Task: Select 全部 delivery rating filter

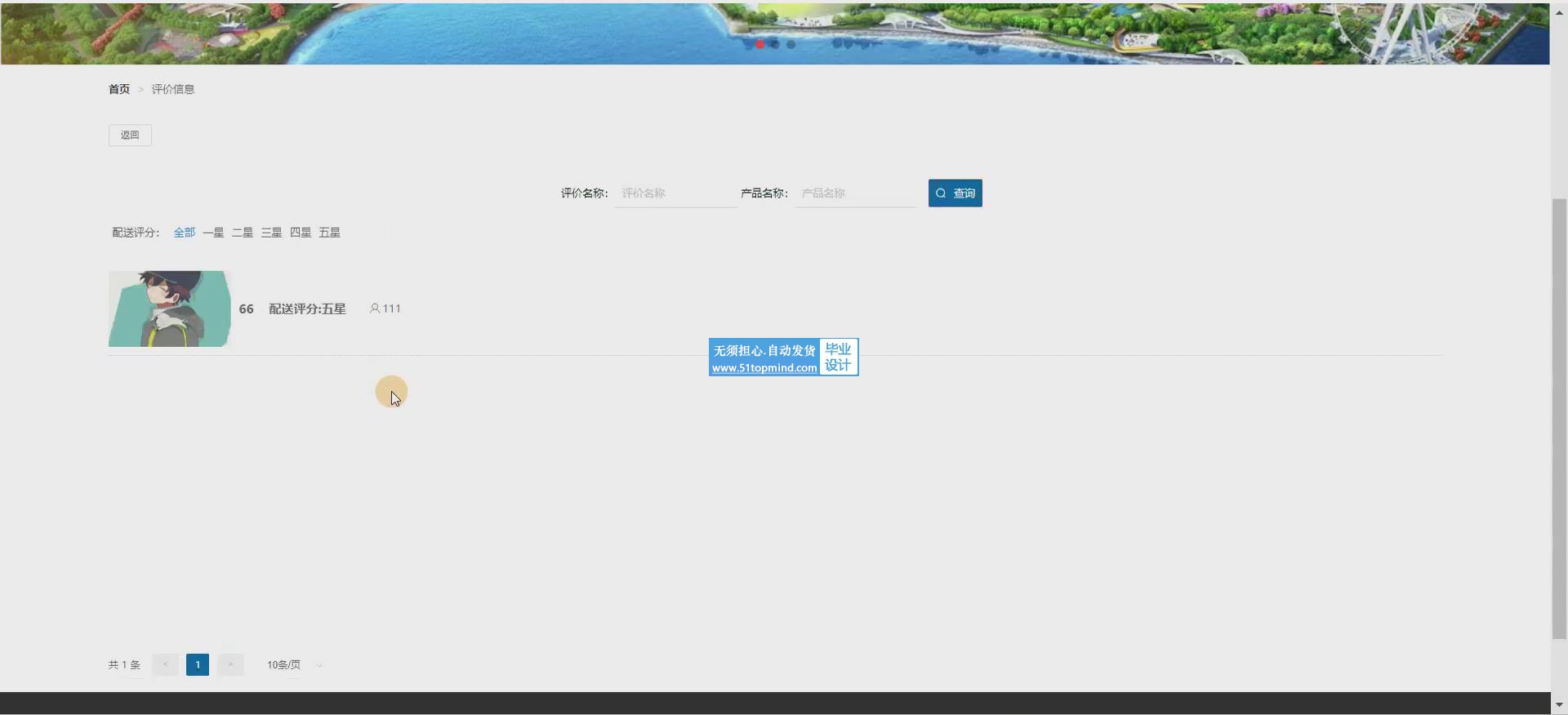Action: [184, 233]
